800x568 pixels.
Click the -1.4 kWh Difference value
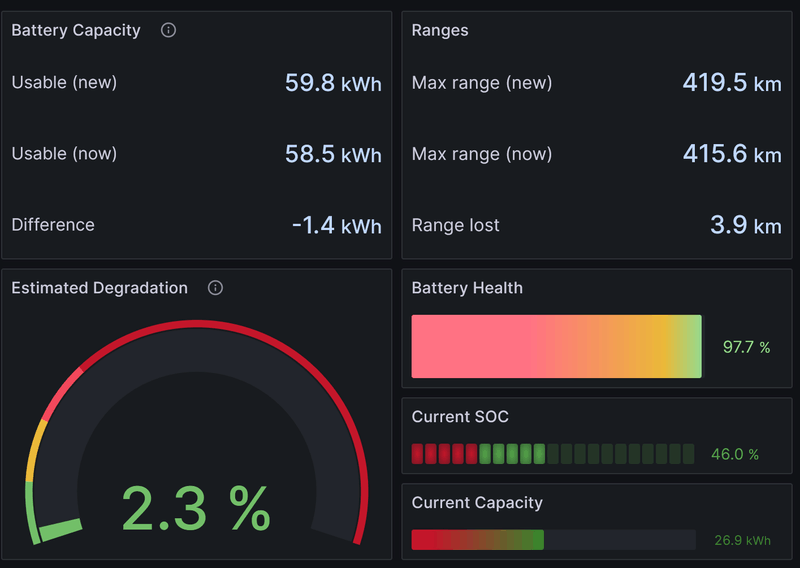pyautogui.click(x=336, y=225)
